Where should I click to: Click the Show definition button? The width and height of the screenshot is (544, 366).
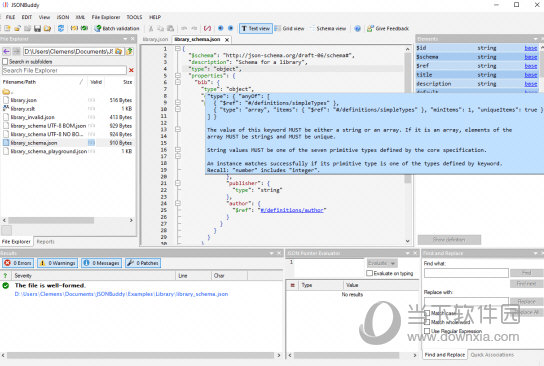point(449,240)
